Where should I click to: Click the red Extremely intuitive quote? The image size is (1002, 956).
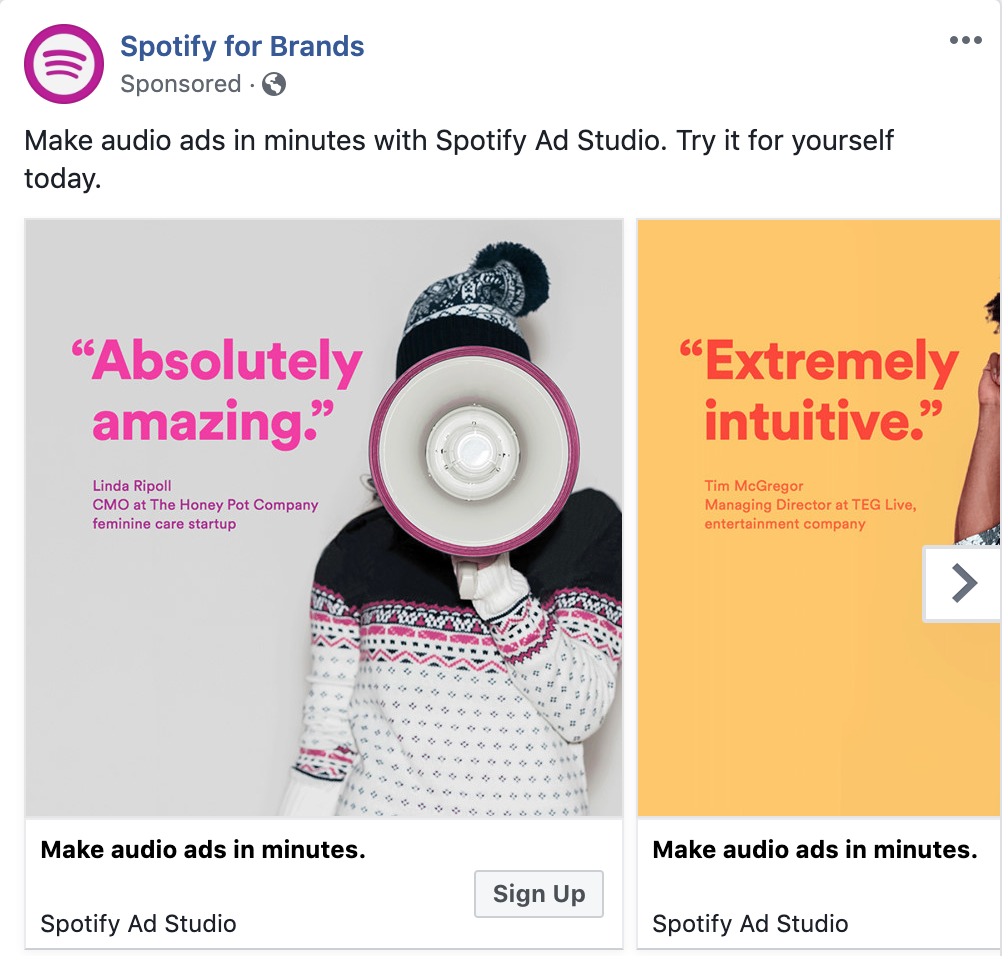(820, 391)
